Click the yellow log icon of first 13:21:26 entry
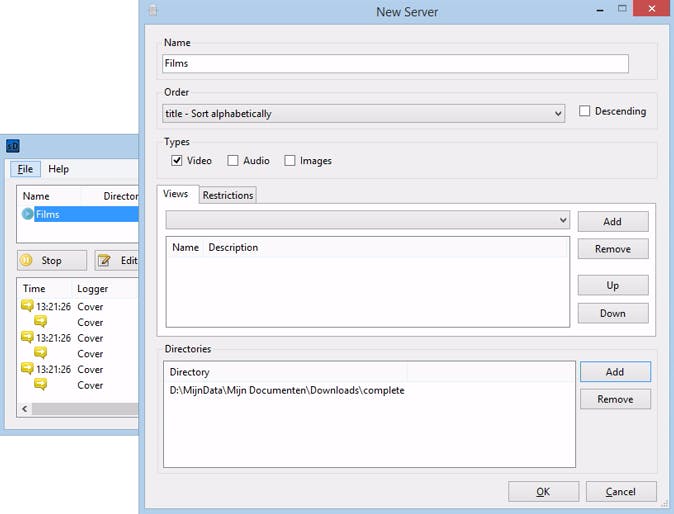This screenshot has width=674, height=514. (x=27, y=306)
